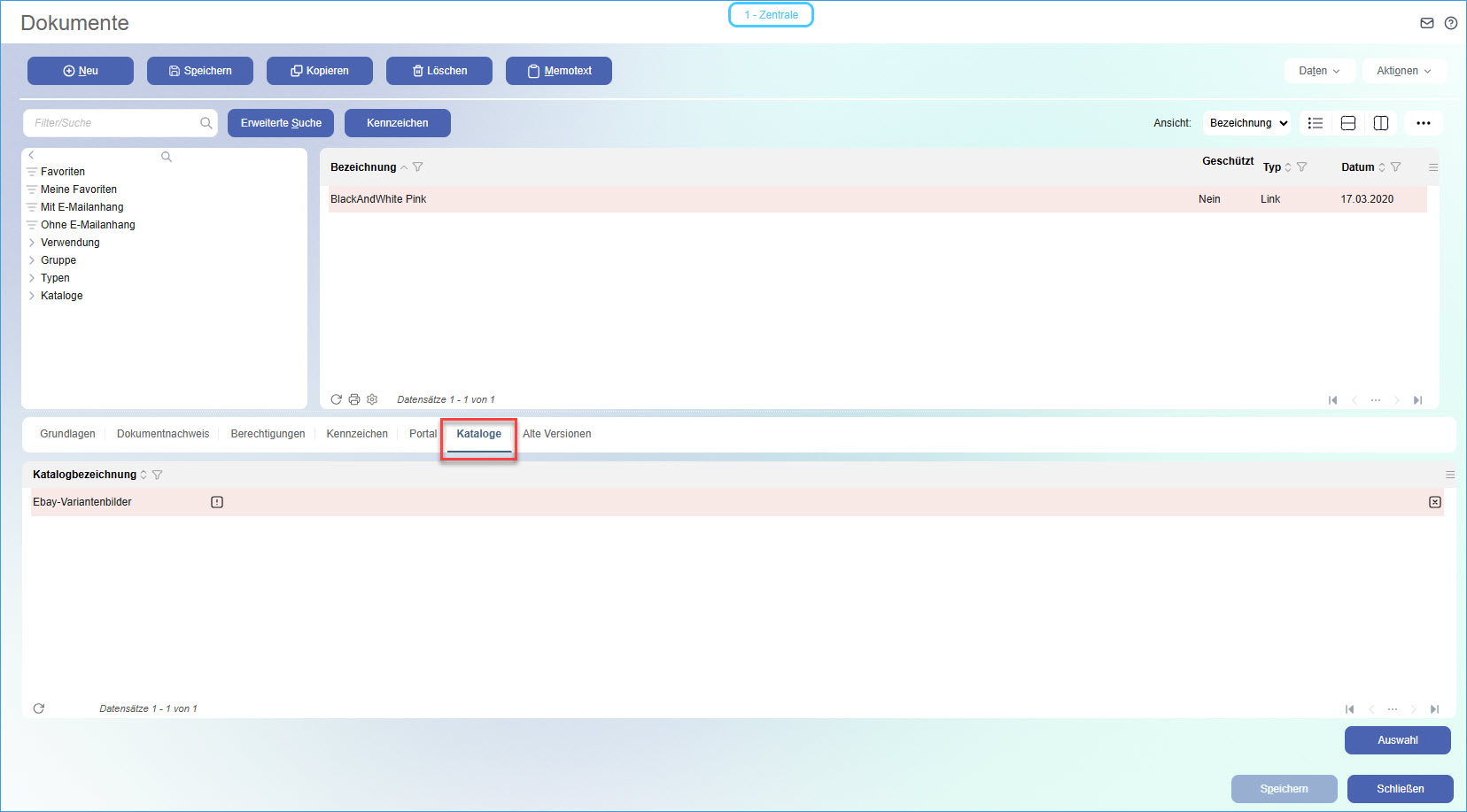
Task: Click the Auswahl button
Action: click(1397, 740)
